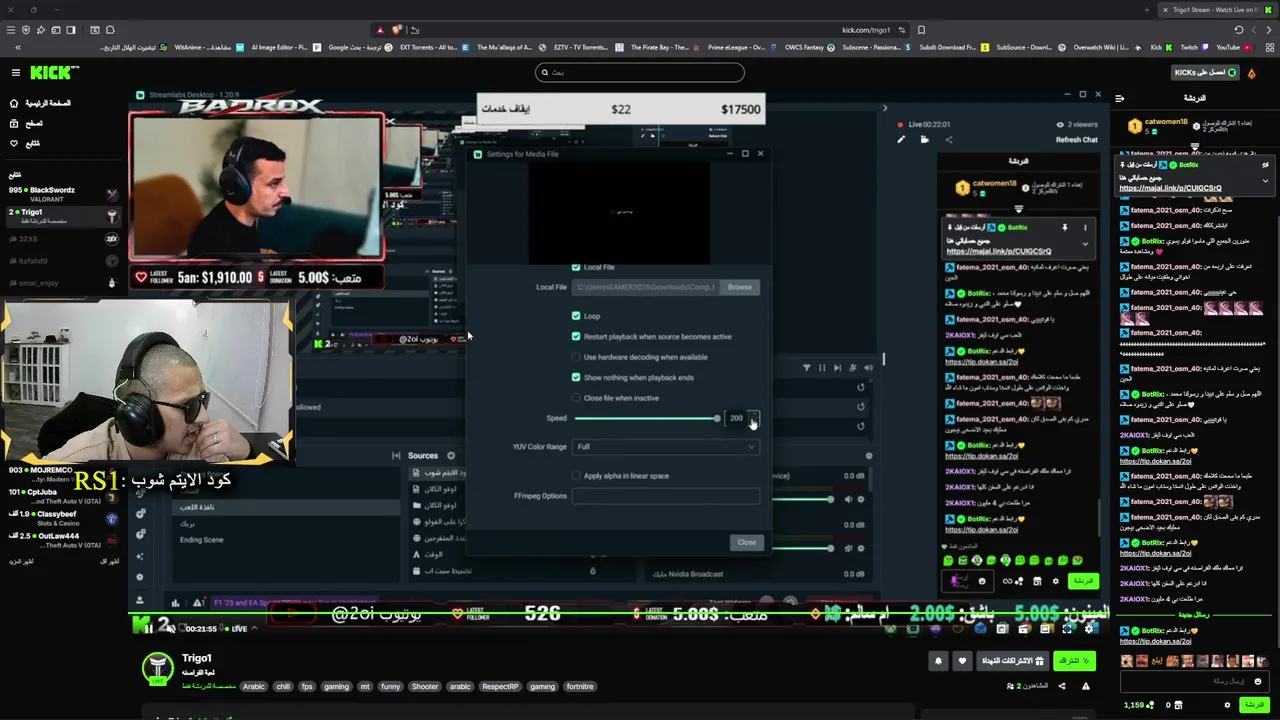Click the Trigo1 channel avatar

(157, 668)
